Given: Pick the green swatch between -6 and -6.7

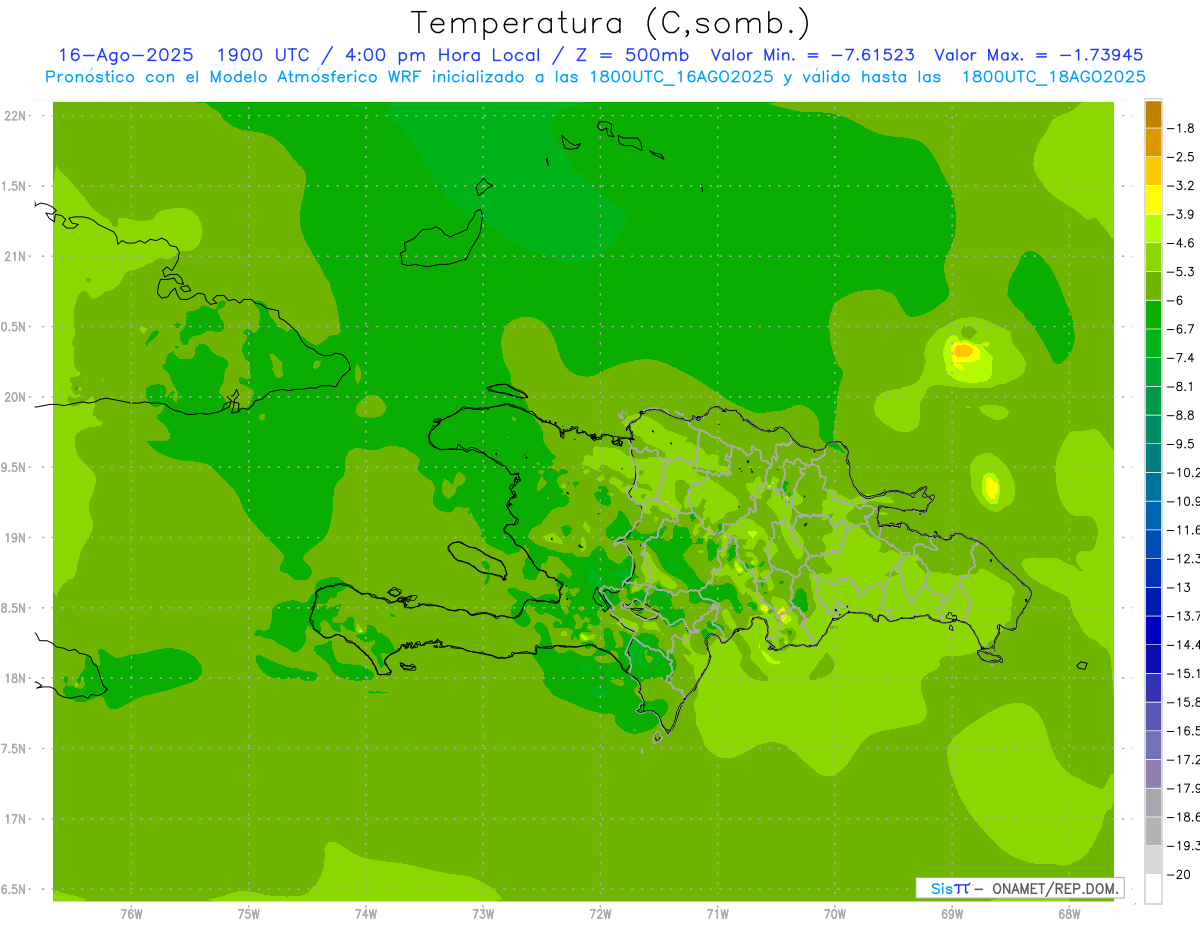Looking at the screenshot, I should (x=1153, y=315).
